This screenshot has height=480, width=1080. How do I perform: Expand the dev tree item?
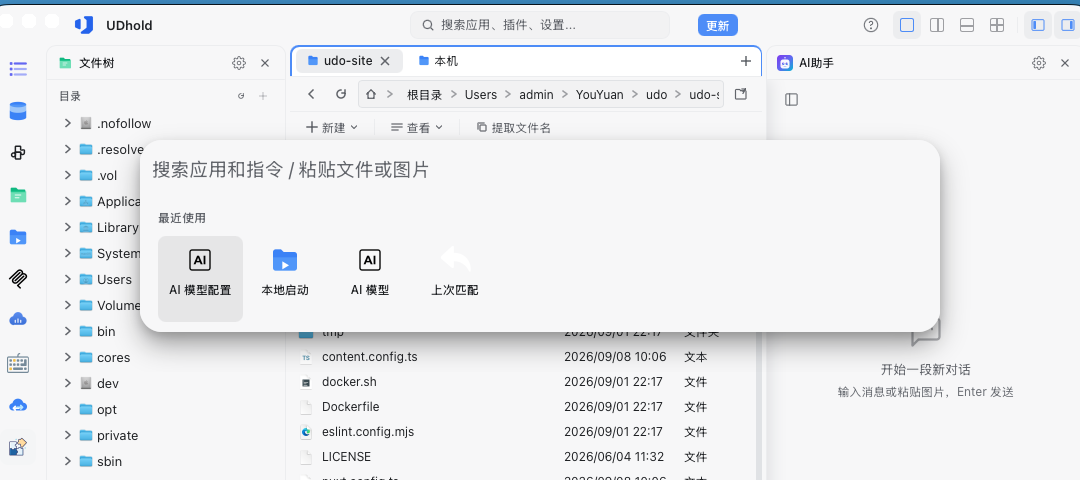point(68,383)
